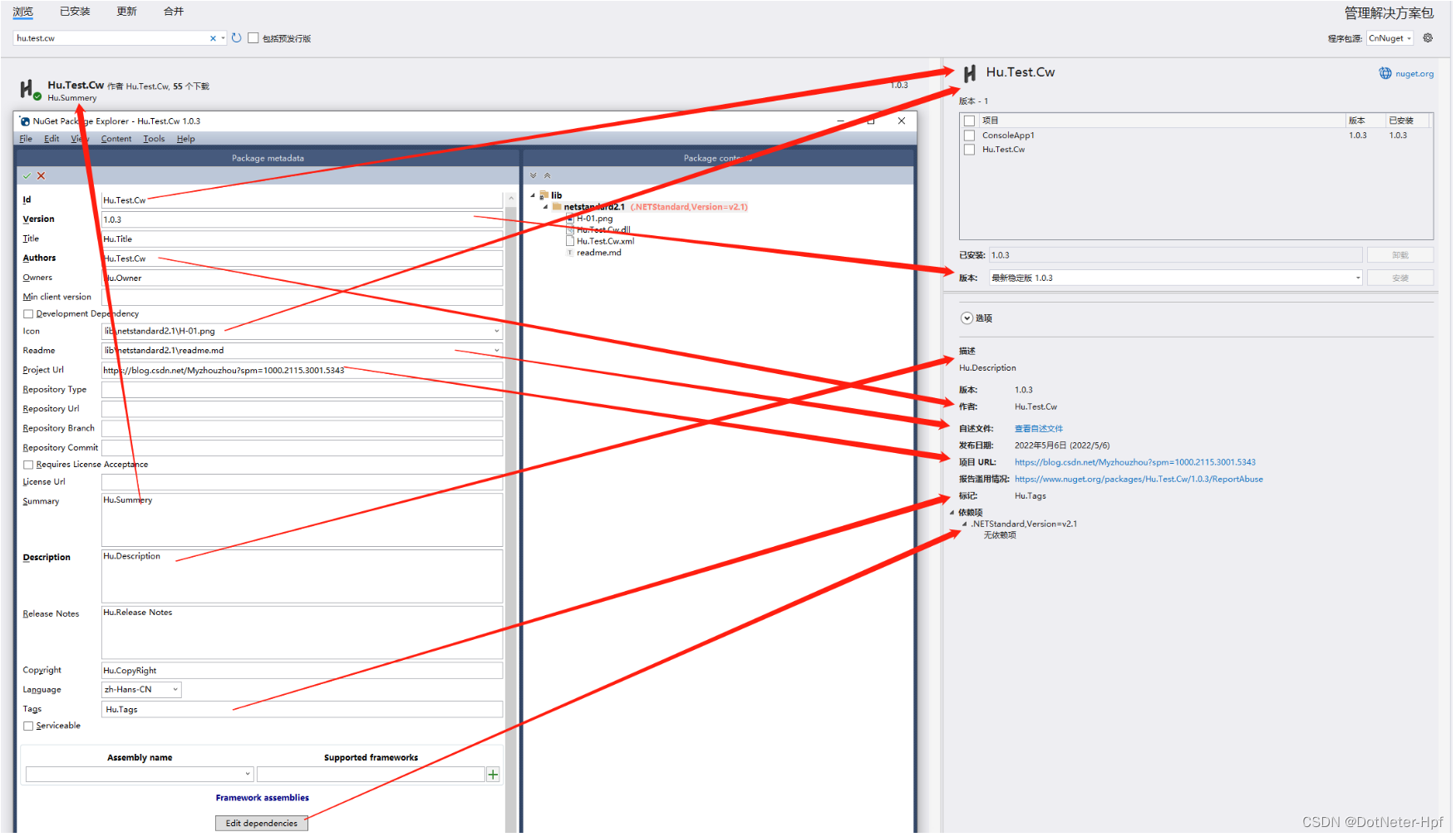Click the nuget.org globe icon
Image resolution: width=1456 pixels, height=837 pixels.
point(1385,73)
